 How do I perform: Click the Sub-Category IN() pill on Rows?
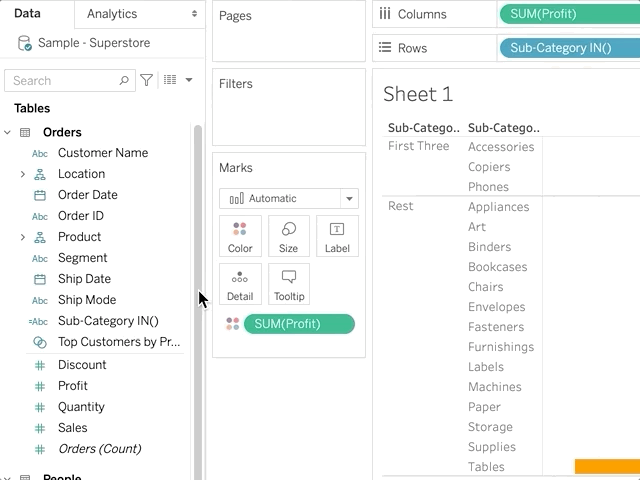[x=568, y=47]
